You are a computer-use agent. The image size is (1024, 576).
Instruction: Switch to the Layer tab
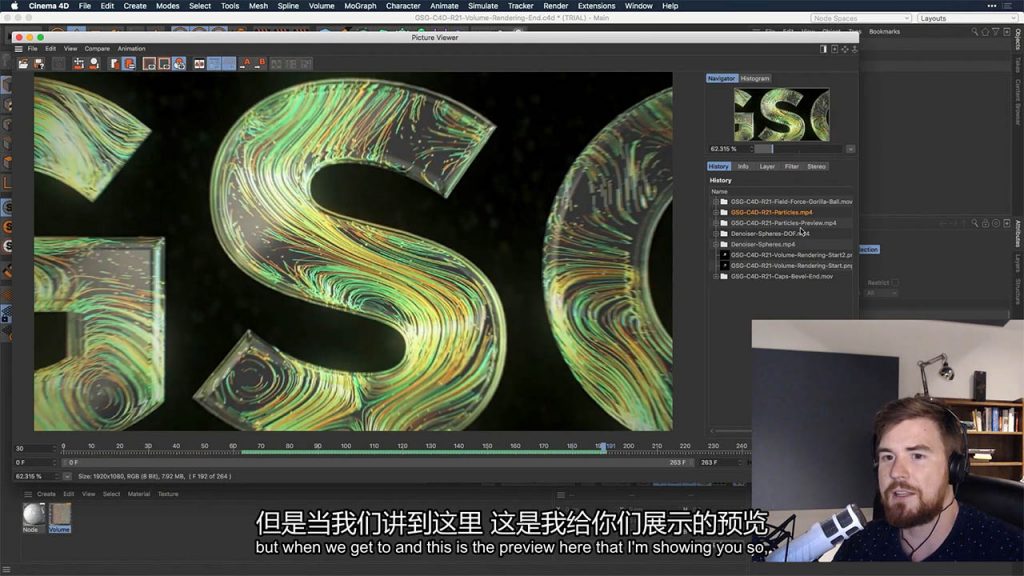[x=767, y=167]
